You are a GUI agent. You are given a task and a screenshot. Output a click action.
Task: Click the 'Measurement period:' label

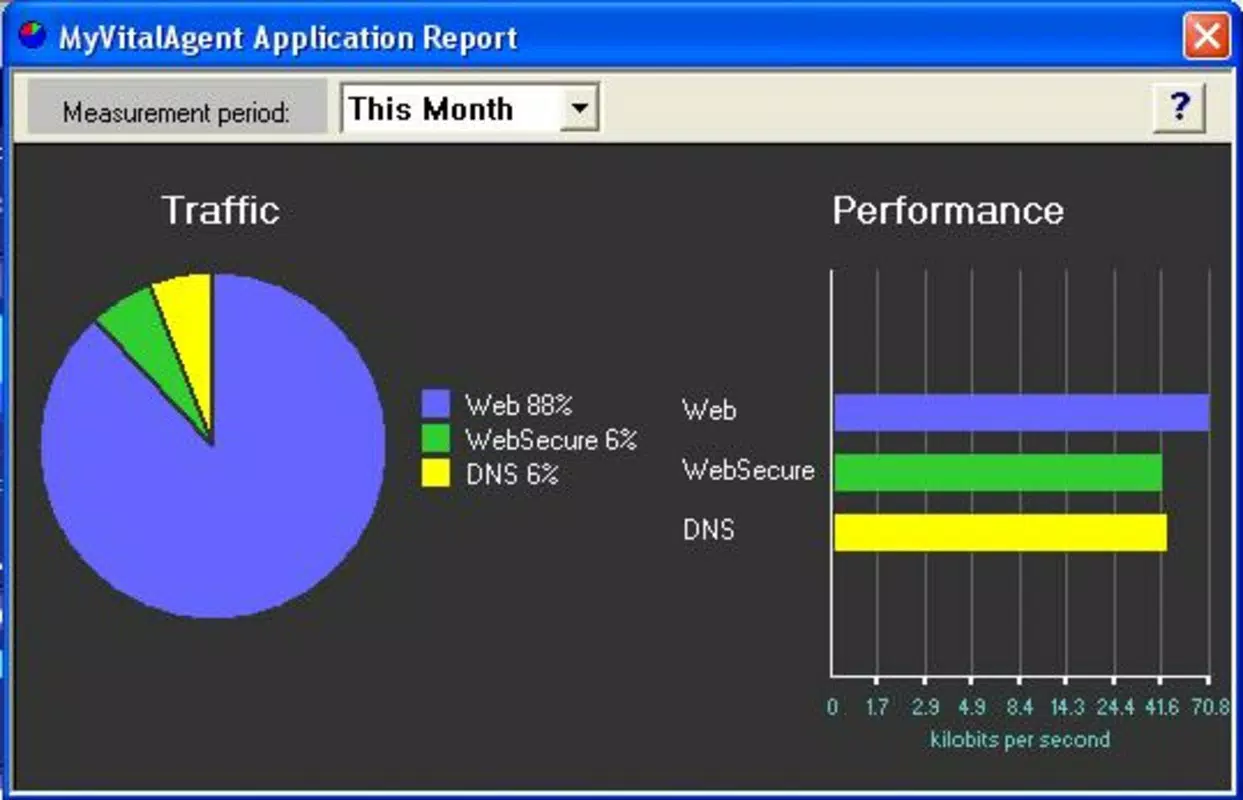[176, 112]
